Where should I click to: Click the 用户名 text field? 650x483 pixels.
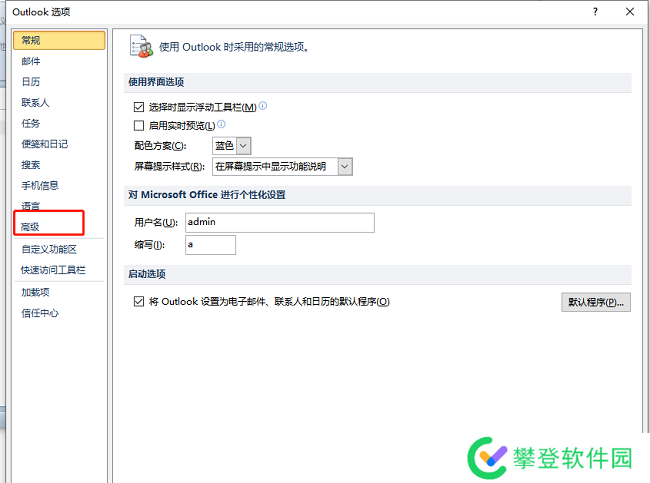[279, 222]
